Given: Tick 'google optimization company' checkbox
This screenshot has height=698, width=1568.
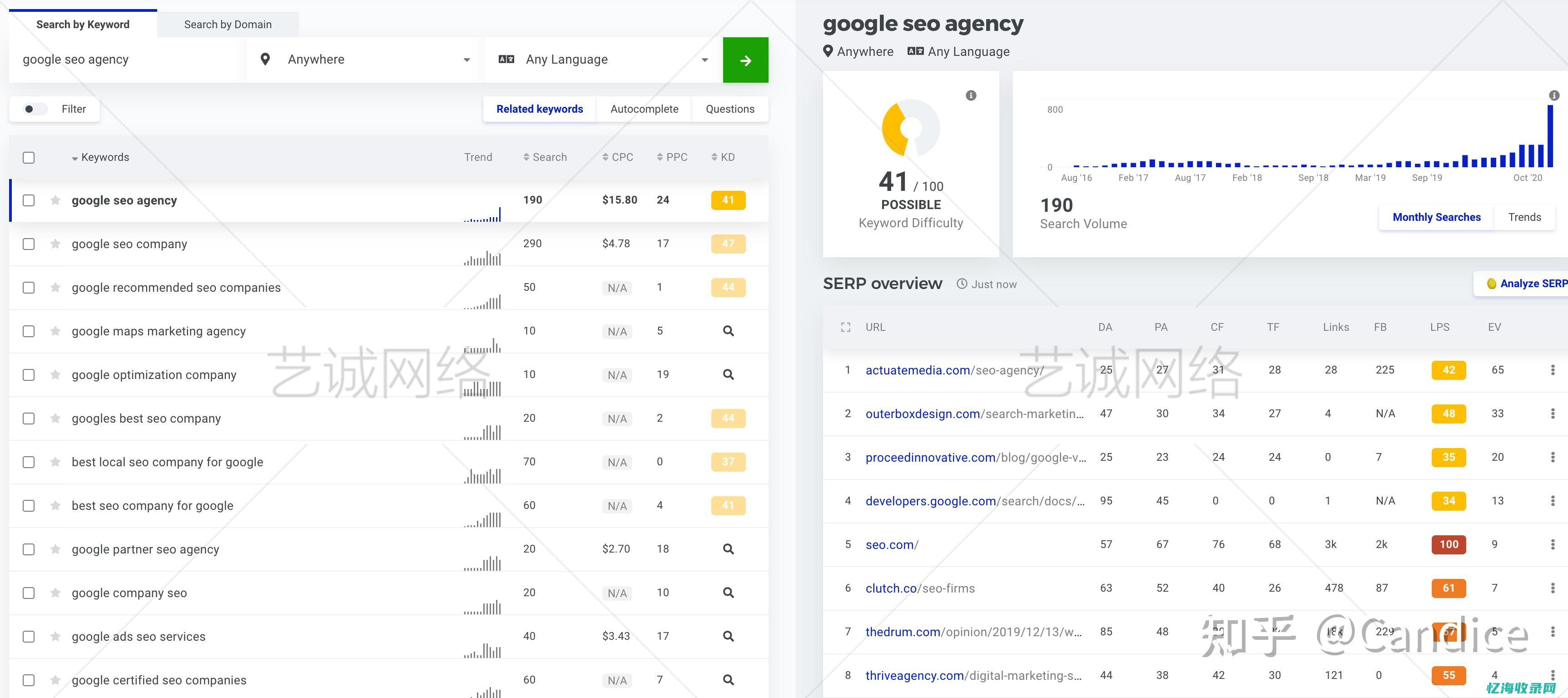Looking at the screenshot, I should tap(29, 375).
